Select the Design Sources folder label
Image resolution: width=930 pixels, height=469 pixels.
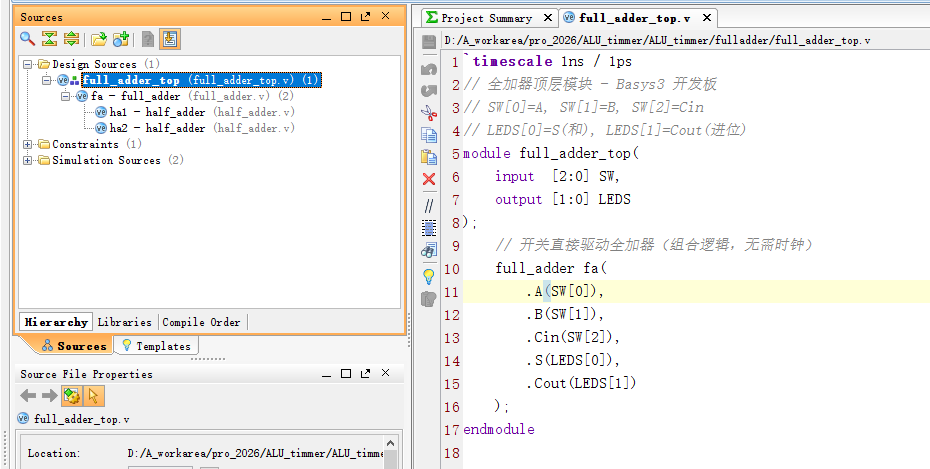pyautogui.click(x=94, y=64)
